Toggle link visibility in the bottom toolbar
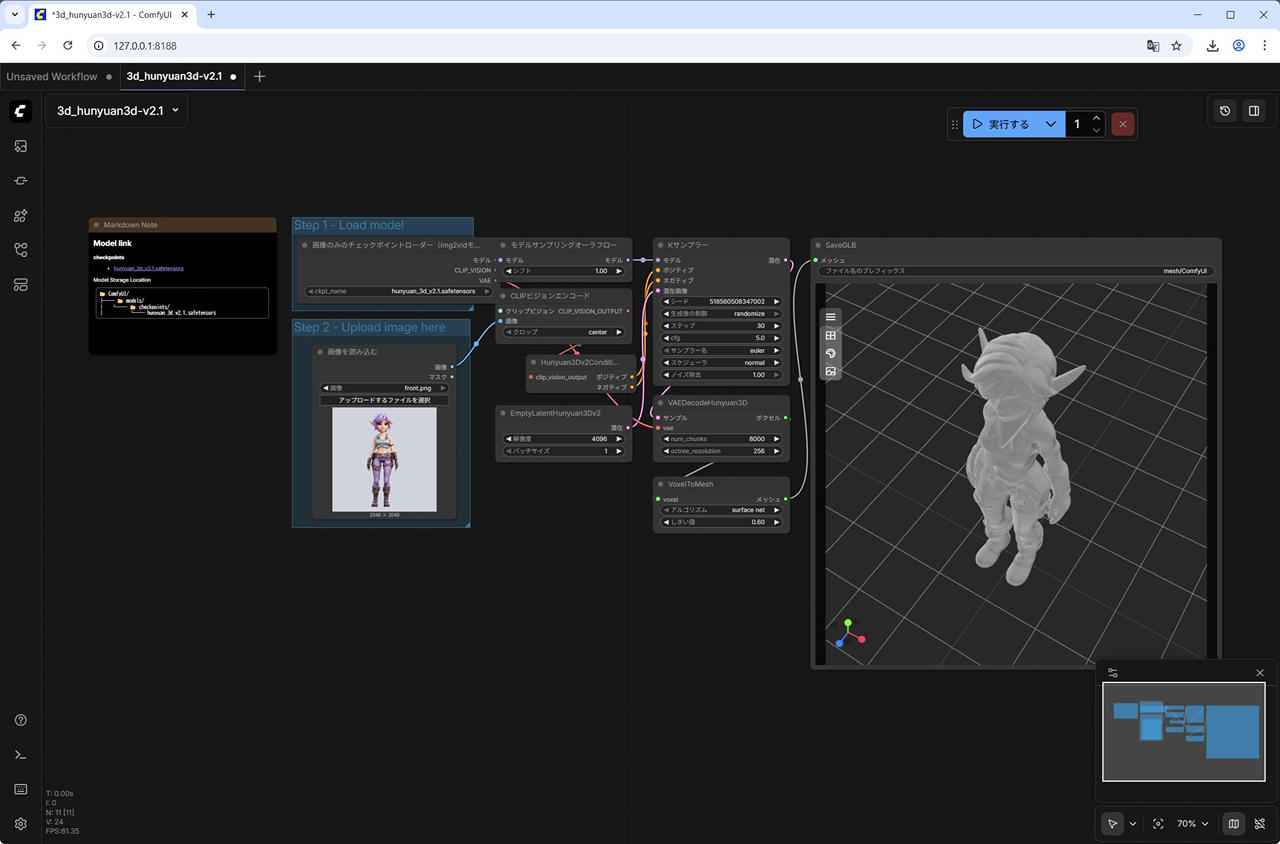Screen dimensions: 1280x844 click(1260, 824)
